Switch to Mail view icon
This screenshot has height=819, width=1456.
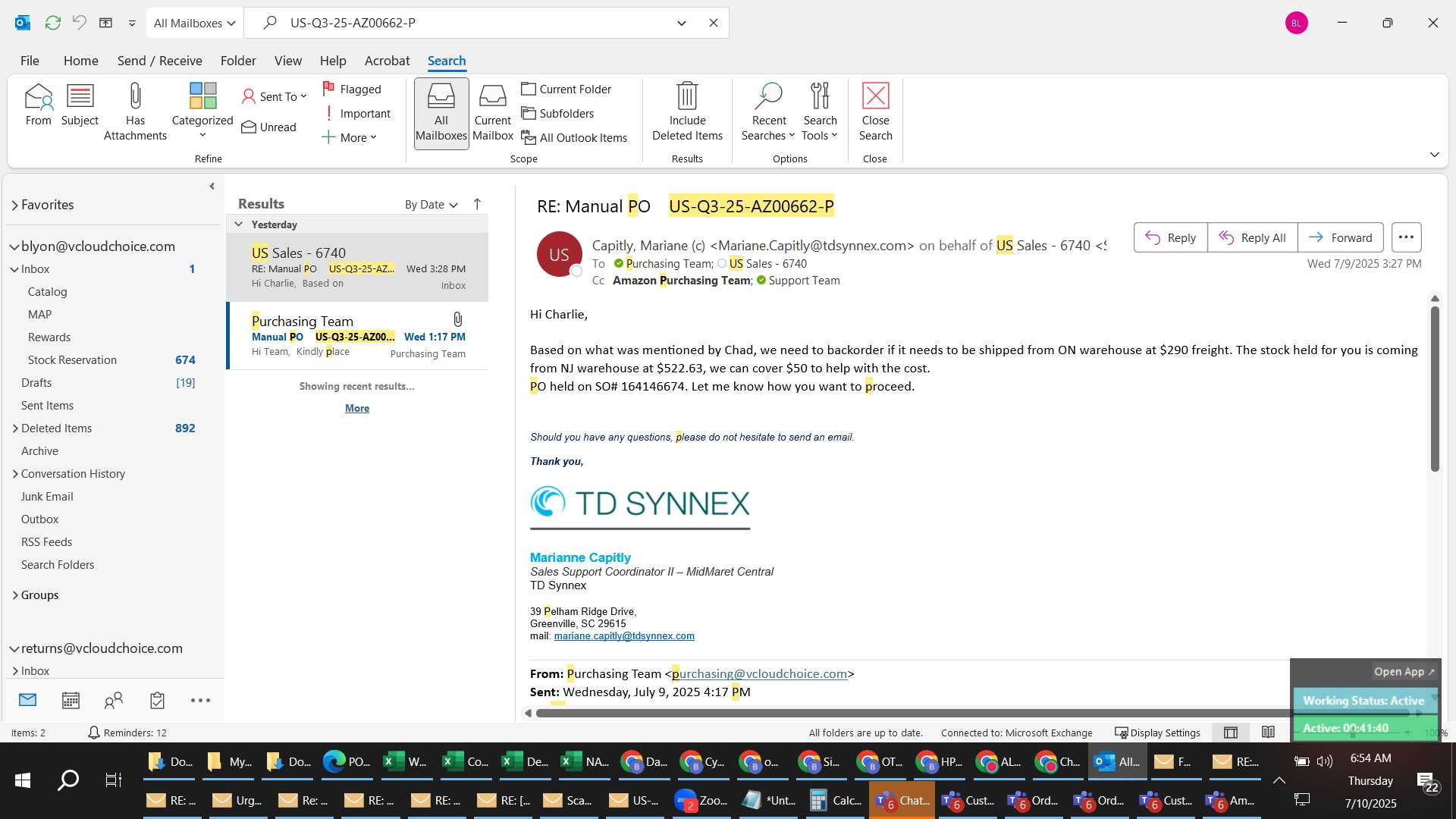point(27,700)
